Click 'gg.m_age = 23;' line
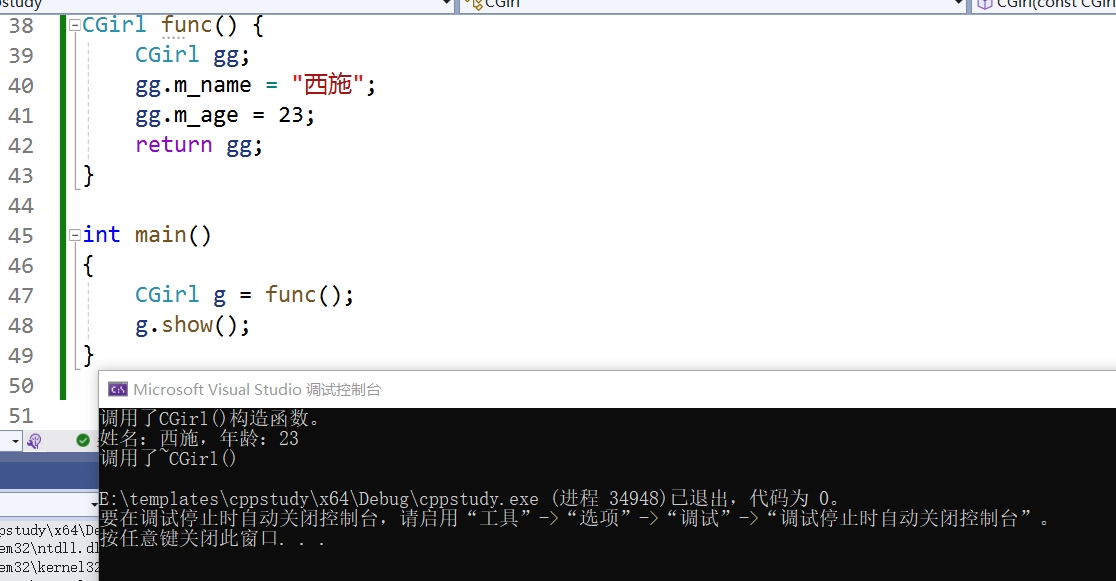 point(225,115)
